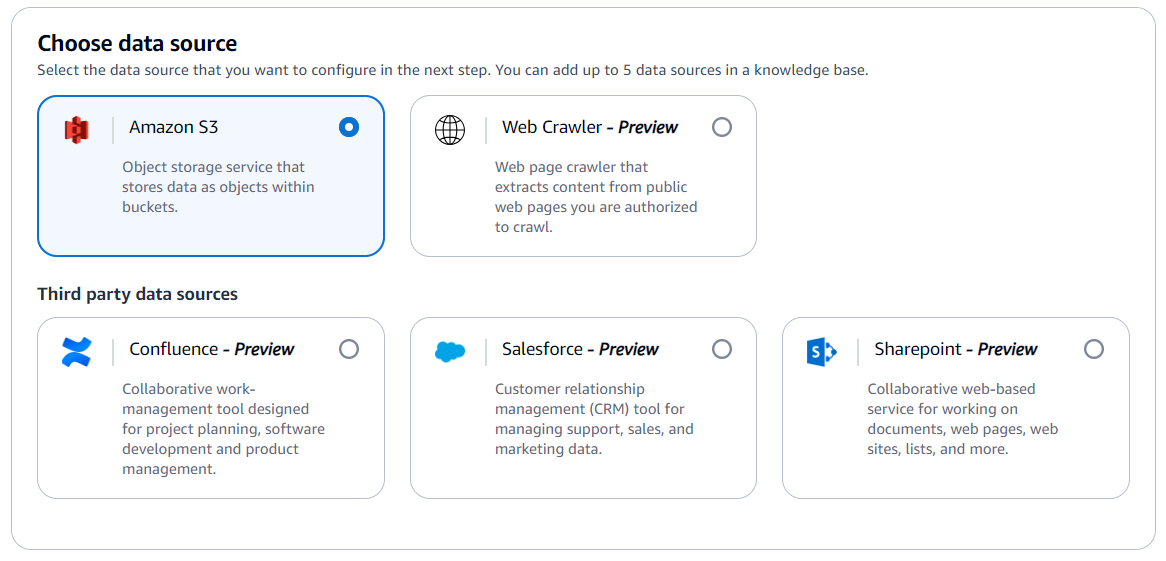Click the Amazon S3 title text
Screen dimensions: 1166x561
tap(174, 127)
